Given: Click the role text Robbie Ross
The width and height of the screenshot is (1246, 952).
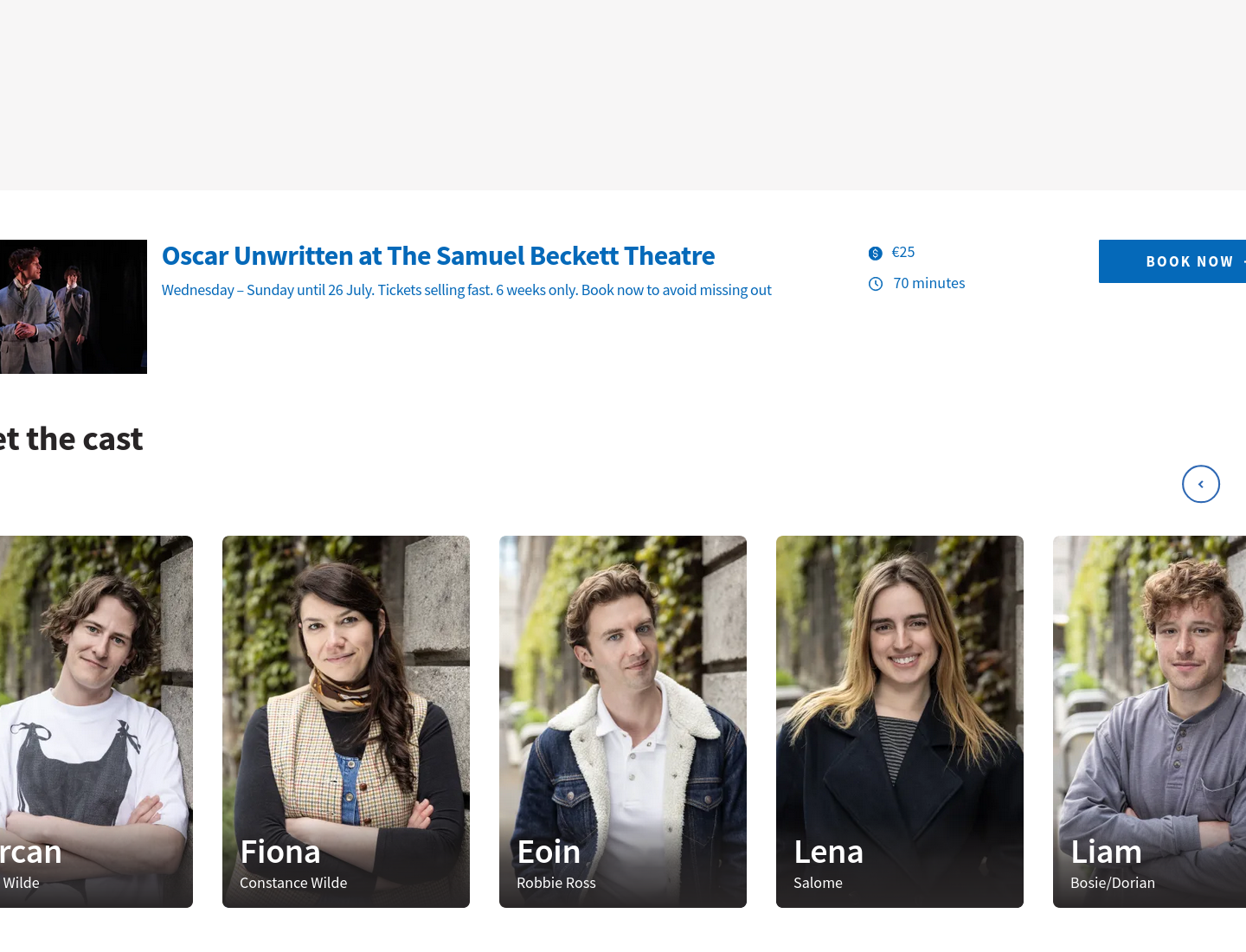Looking at the screenshot, I should point(556,883).
